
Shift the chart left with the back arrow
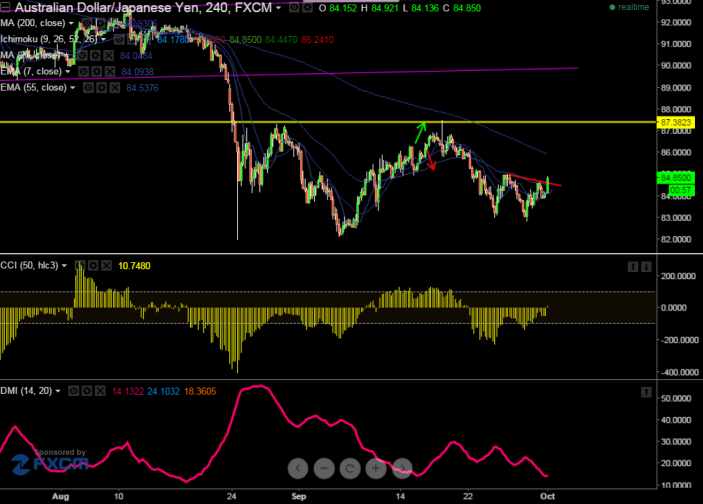pos(298,469)
